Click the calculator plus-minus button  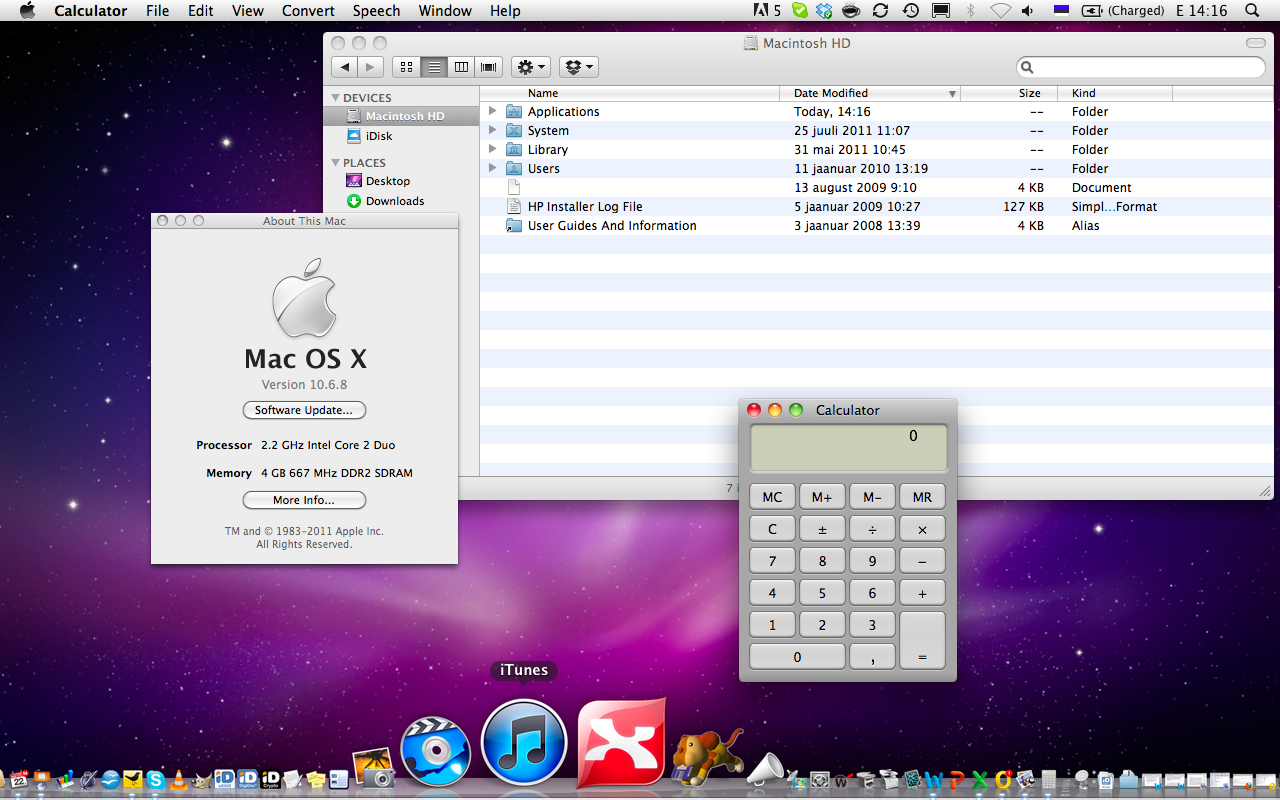822,529
